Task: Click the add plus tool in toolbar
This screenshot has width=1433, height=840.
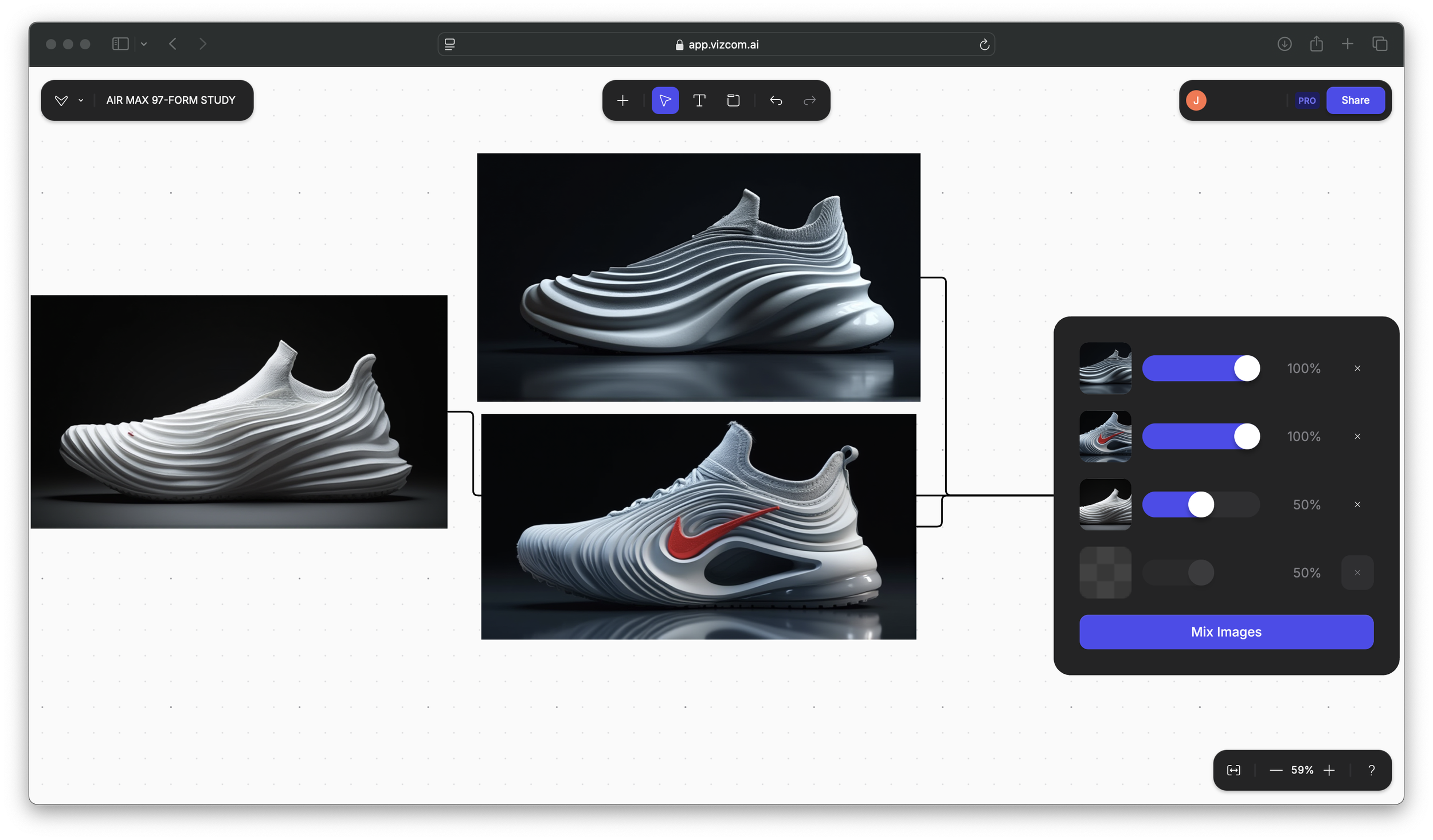Action: pyautogui.click(x=622, y=101)
